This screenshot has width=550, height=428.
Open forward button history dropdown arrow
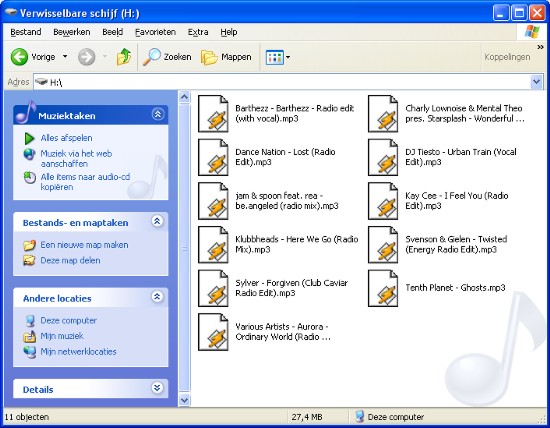tap(105, 56)
